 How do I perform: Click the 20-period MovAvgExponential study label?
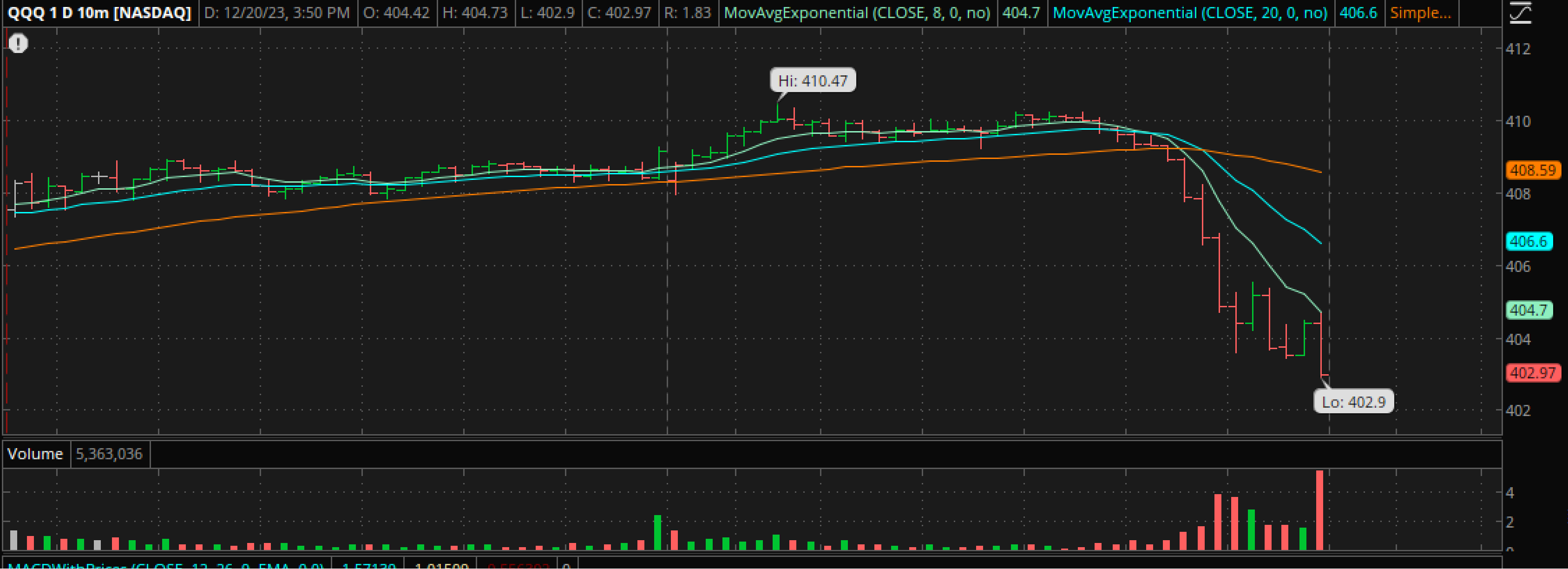tap(1189, 13)
